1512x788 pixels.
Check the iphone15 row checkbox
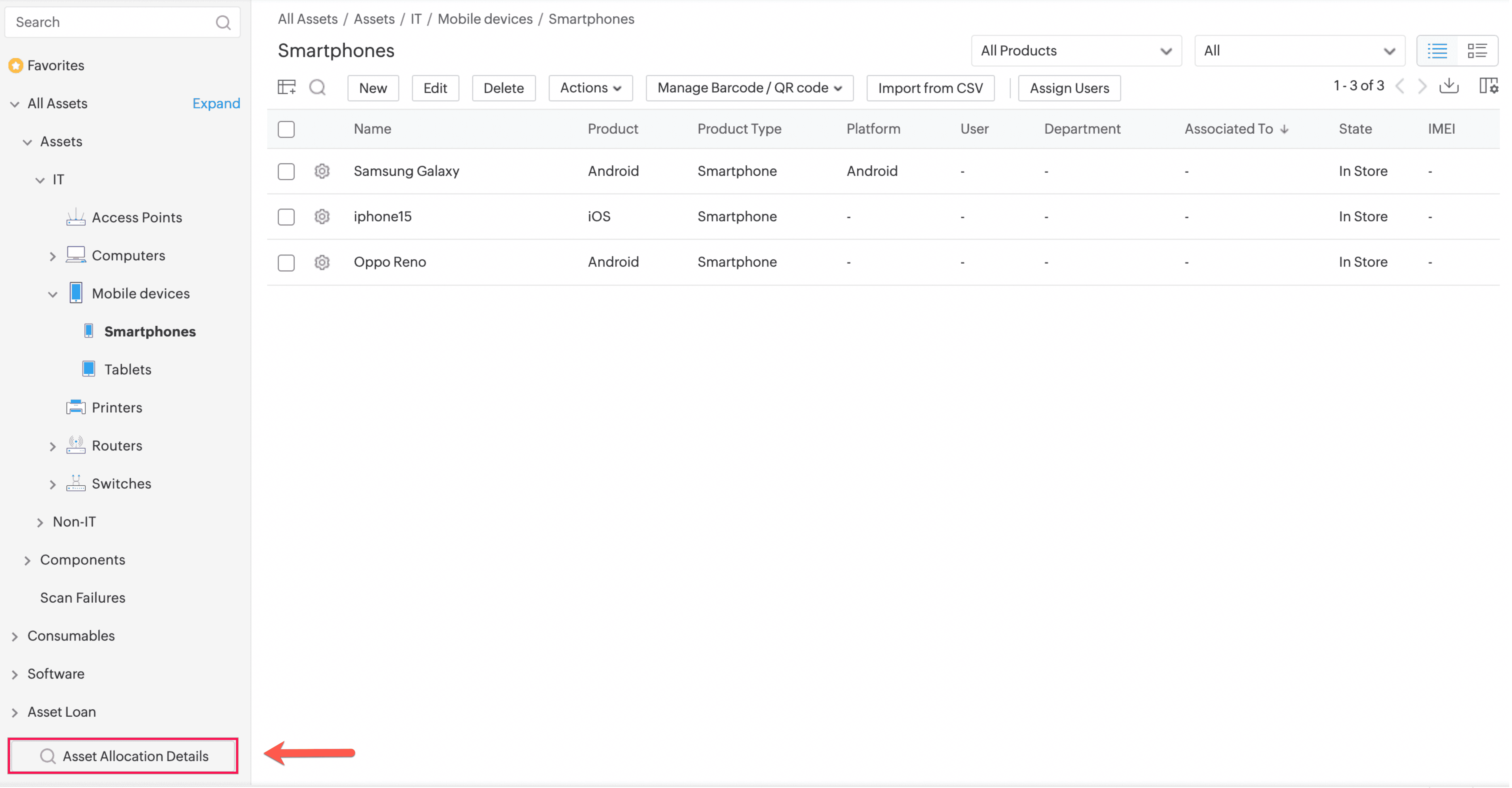pyautogui.click(x=286, y=217)
